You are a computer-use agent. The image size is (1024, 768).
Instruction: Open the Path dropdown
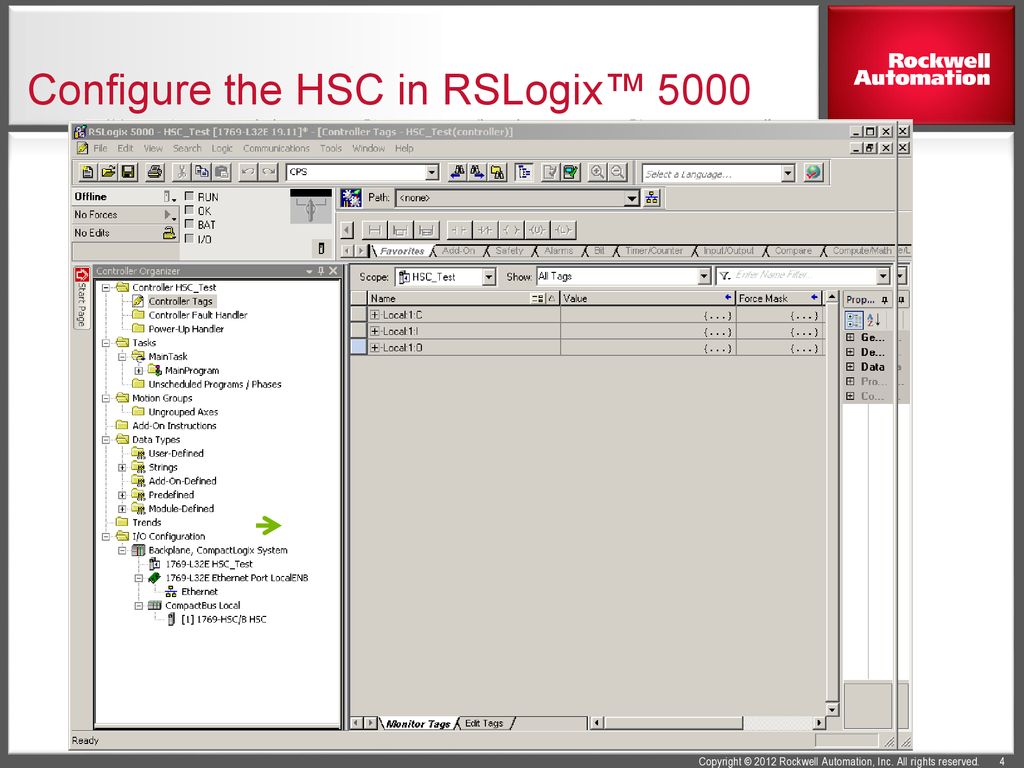point(632,198)
